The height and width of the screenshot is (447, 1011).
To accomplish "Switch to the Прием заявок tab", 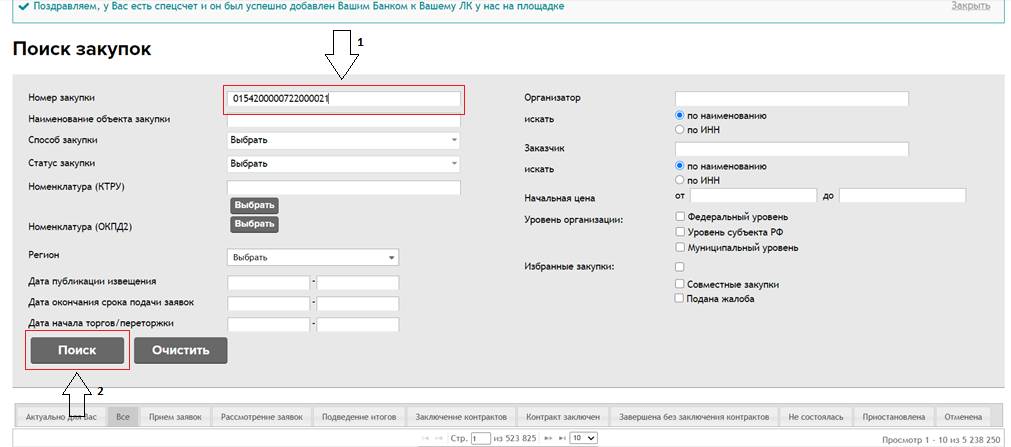I will point(174,416).
